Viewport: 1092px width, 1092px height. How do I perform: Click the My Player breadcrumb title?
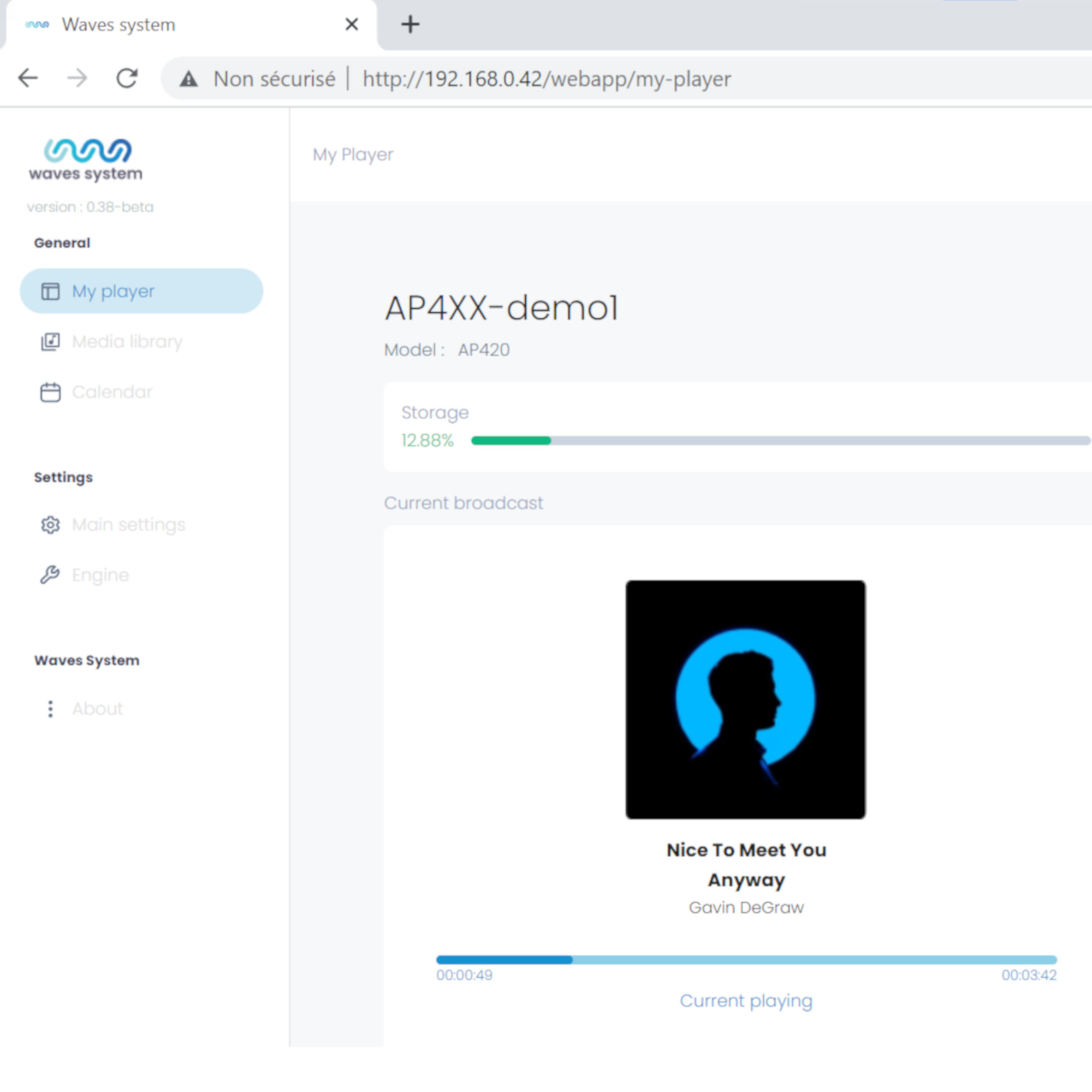353,155
